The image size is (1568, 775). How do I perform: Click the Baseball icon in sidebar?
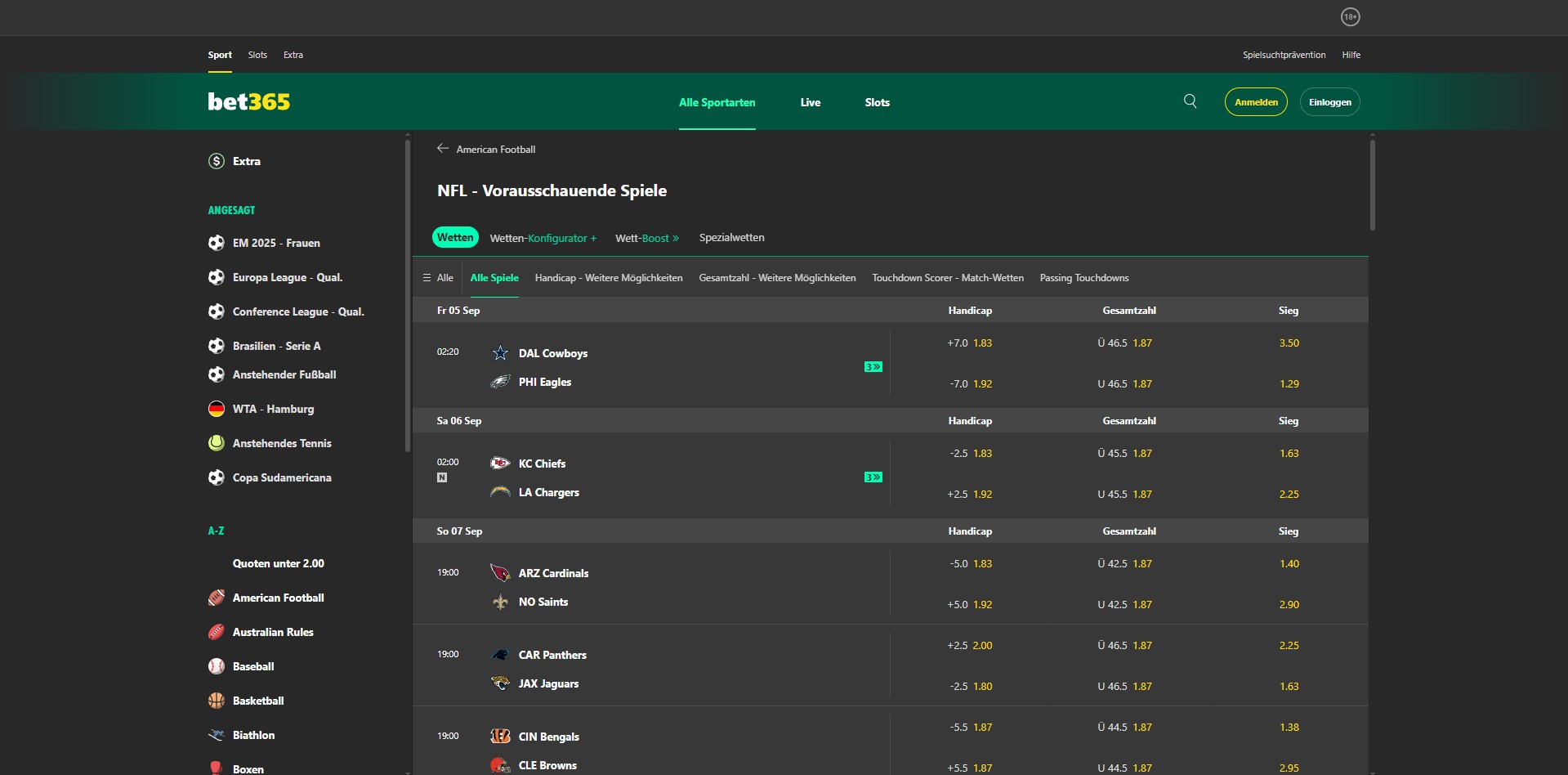tap(216, 666)
